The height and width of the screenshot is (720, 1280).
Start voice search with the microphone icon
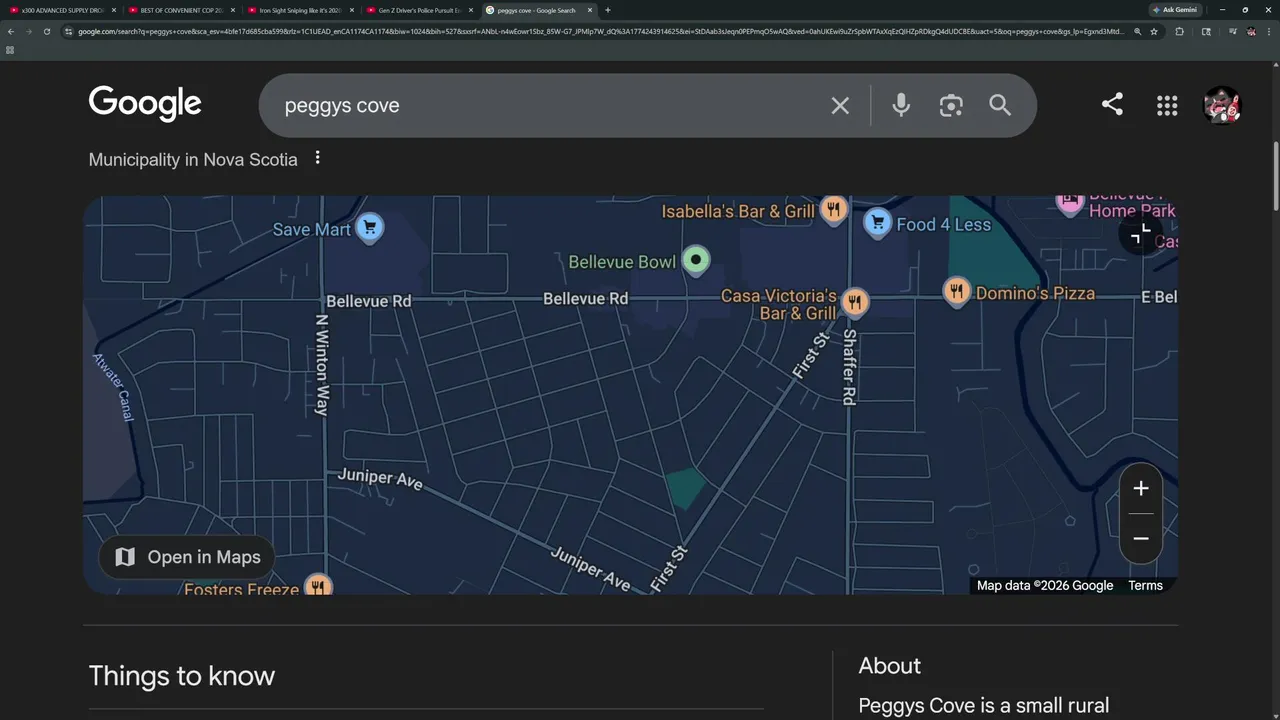(x=901, y=105)
